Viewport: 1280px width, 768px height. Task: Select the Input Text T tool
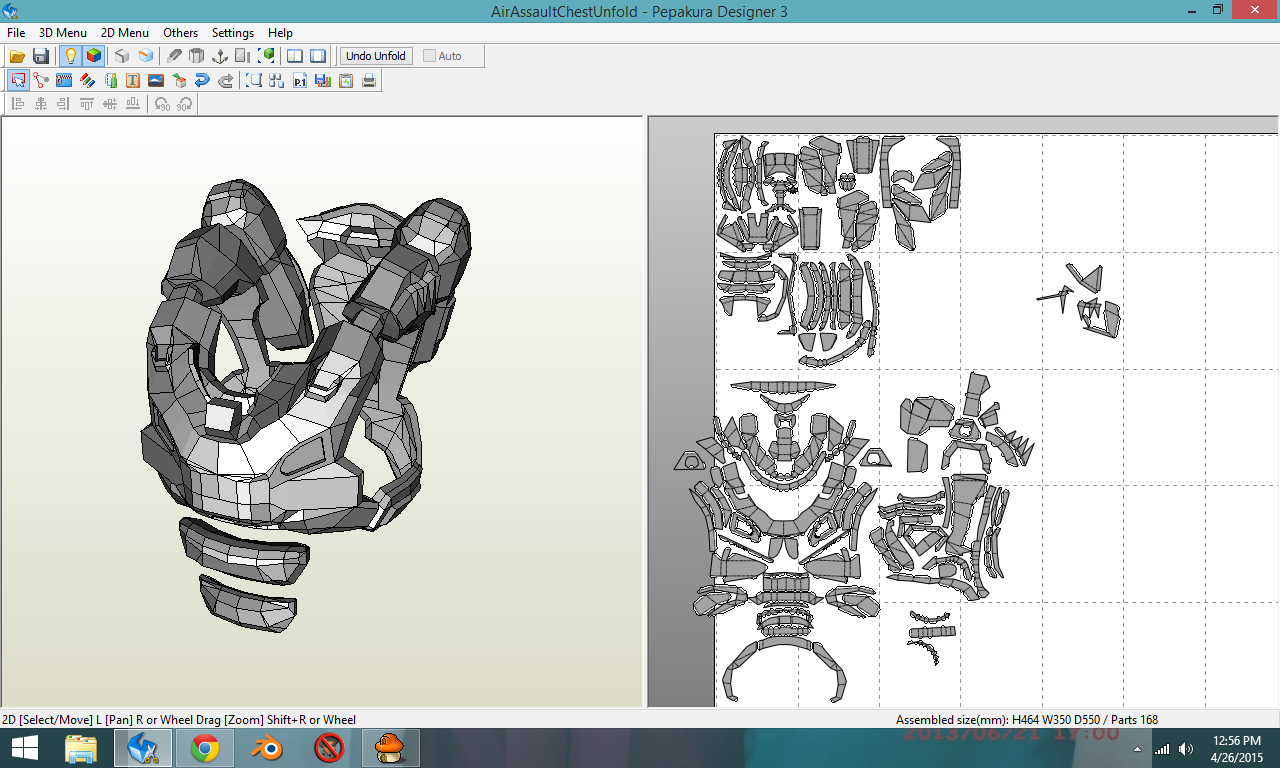click(x=133, y=81)
